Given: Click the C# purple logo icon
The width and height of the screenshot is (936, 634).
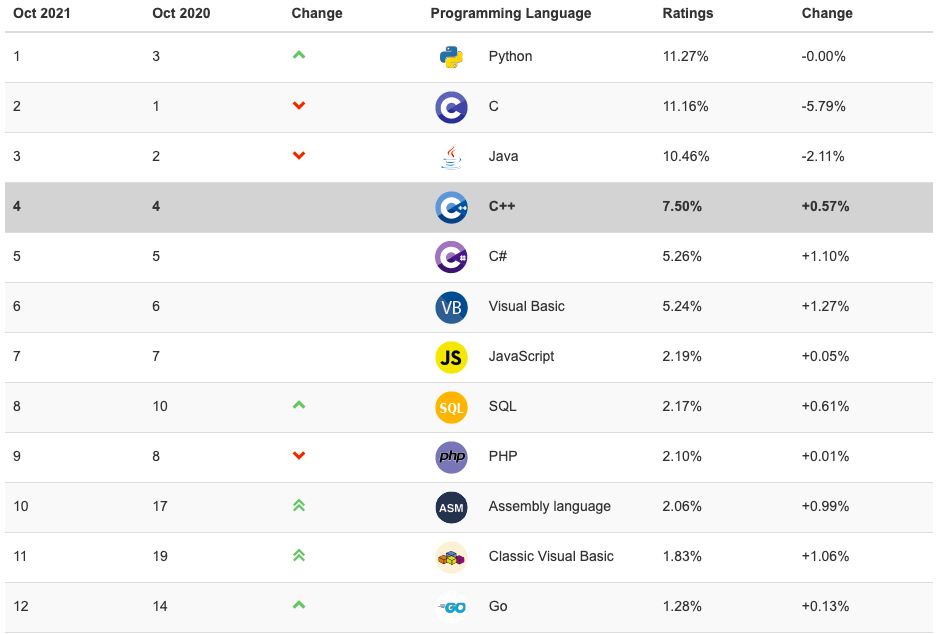Looking at the screenshot, I should tap(451, 257).
